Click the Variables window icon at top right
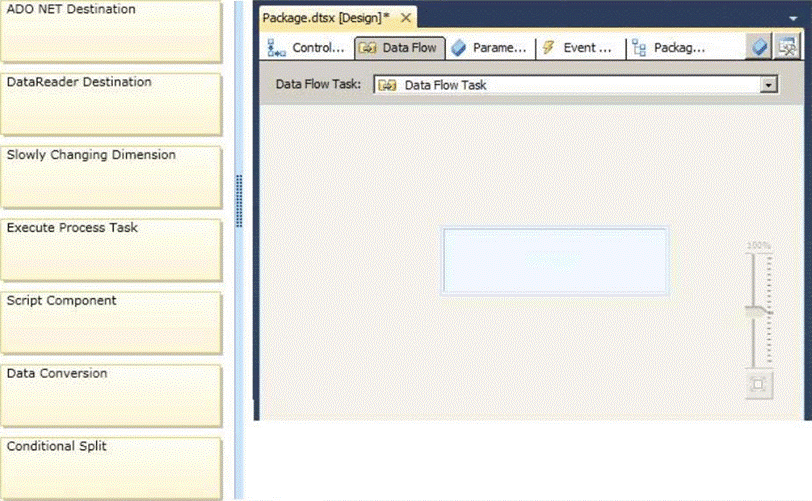The width and height of the screenshot is (812, 501). 787,47
